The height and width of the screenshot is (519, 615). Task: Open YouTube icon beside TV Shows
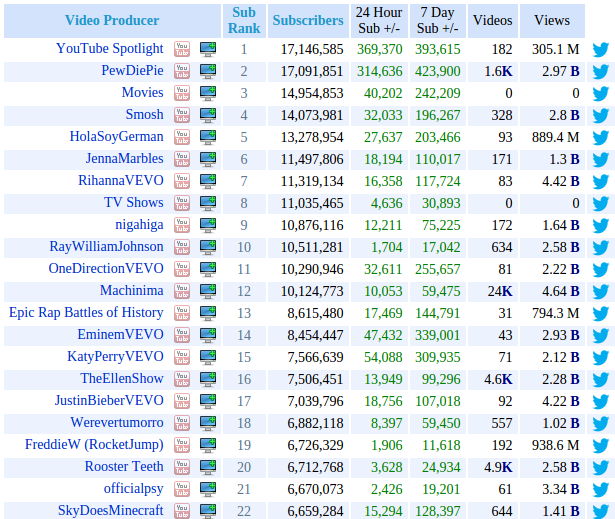tap(182, 203)
